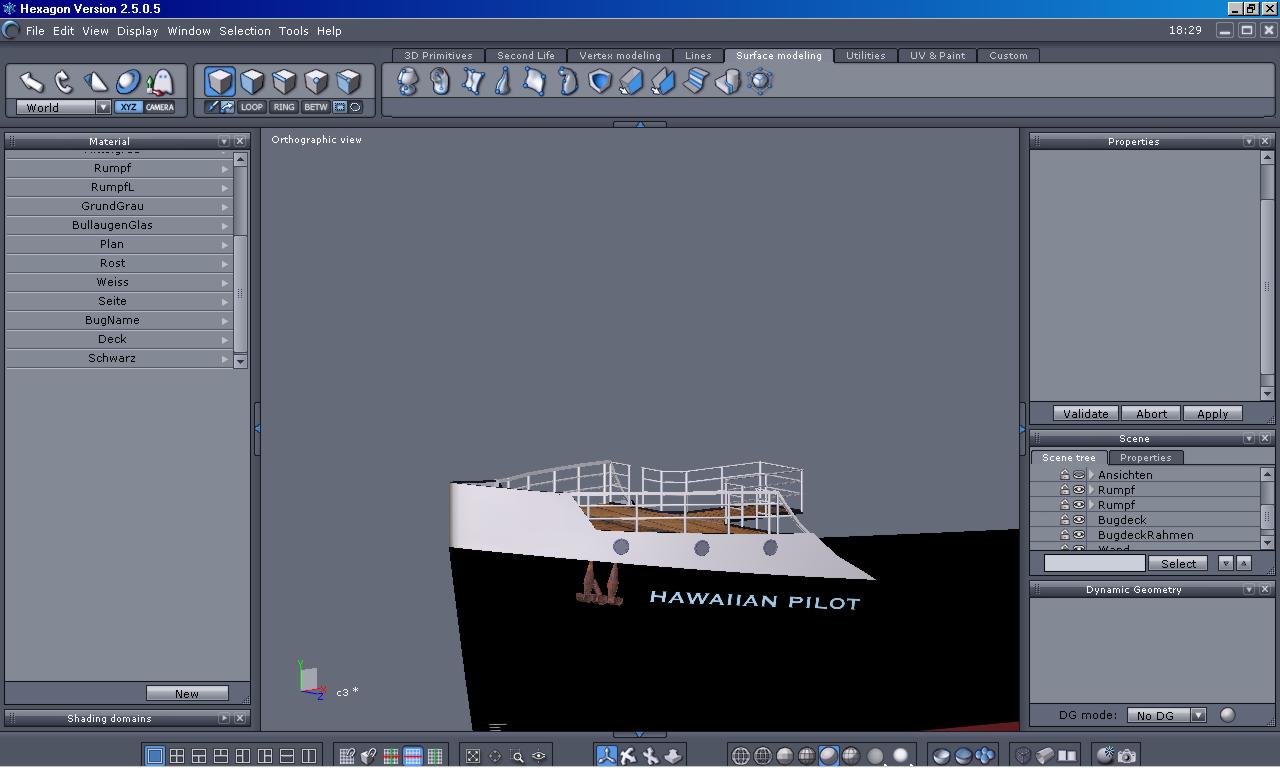Activate the scale manipulator tool
The width and height of the screenshot is (1280, 768).
click(96, 82)
